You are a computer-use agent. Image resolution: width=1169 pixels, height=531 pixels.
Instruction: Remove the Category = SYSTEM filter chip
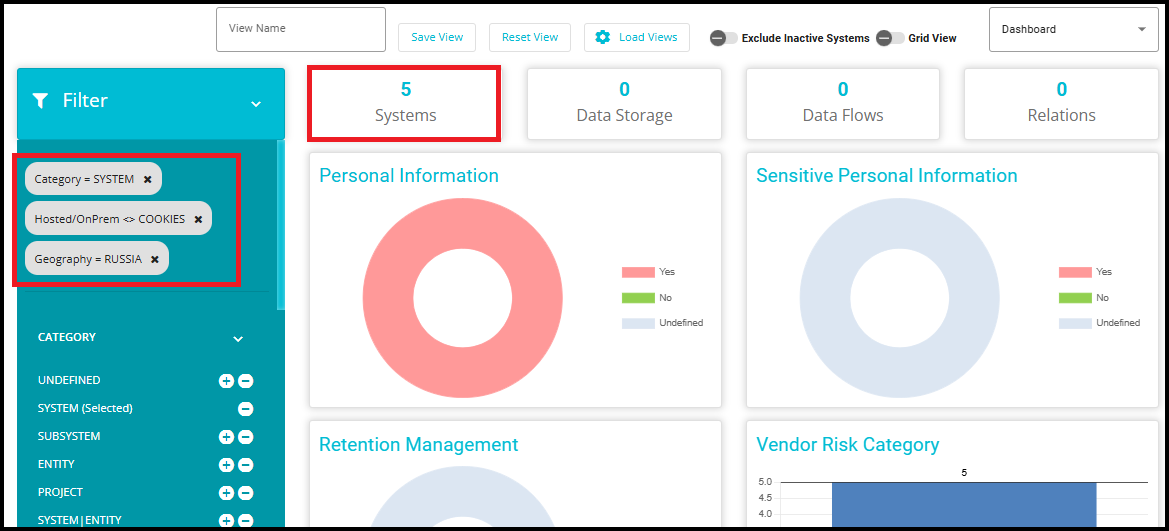click(147, 179)
